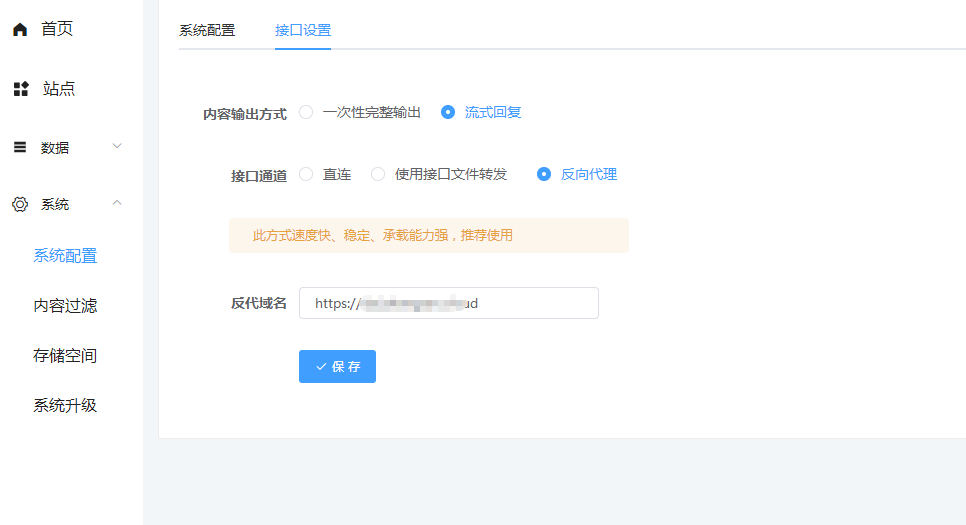Choose the 使用接口文件转发 radio option
This screenshot has height=525, width=966.
[378, 174]
